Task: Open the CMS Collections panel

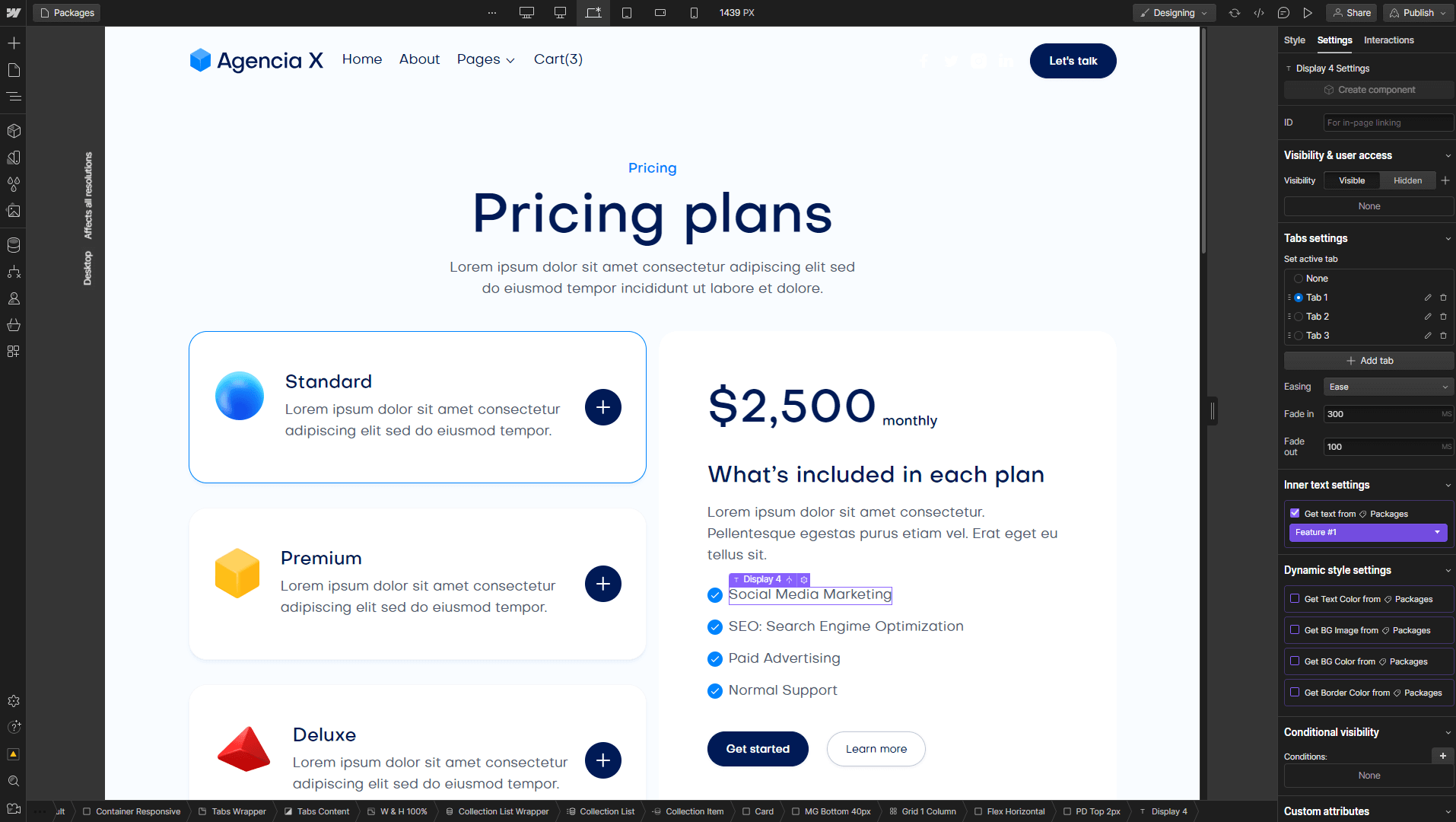Action: [14, 244]
